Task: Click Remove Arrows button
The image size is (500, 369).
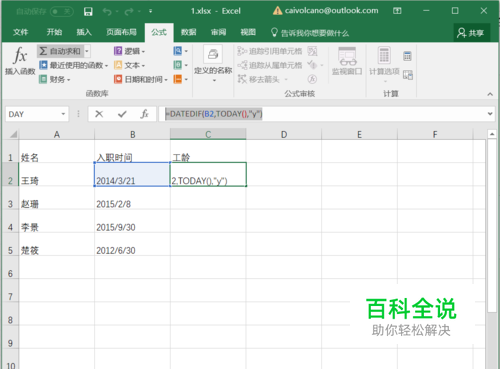Action: point(262,79)
